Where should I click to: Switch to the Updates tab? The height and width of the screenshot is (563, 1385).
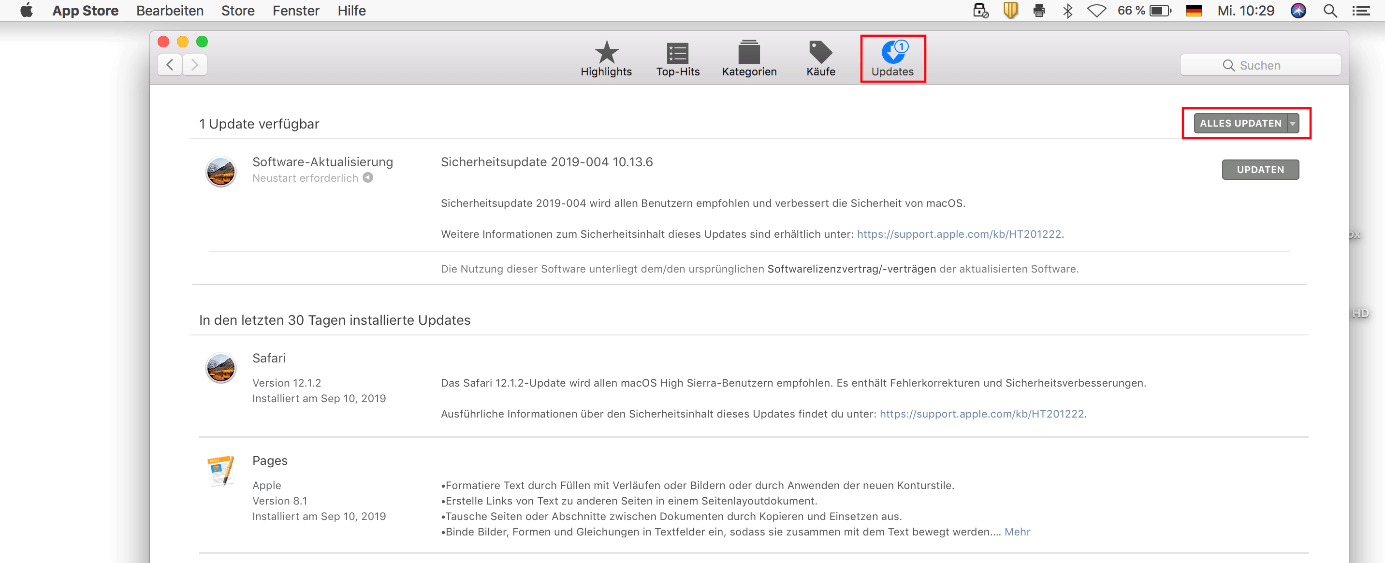pos(892,59)
